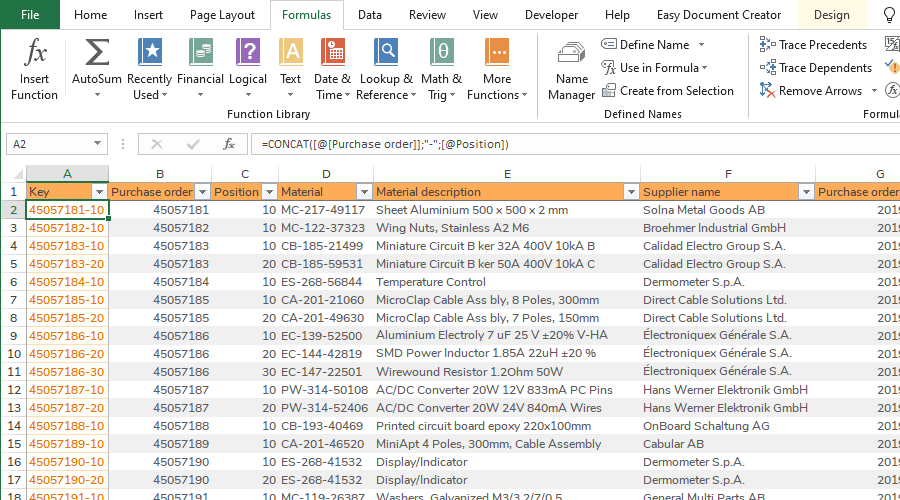This screenshot has width=900, height=500.
Task: Click cell Solna Metal Goods AB
Action: 727,210
